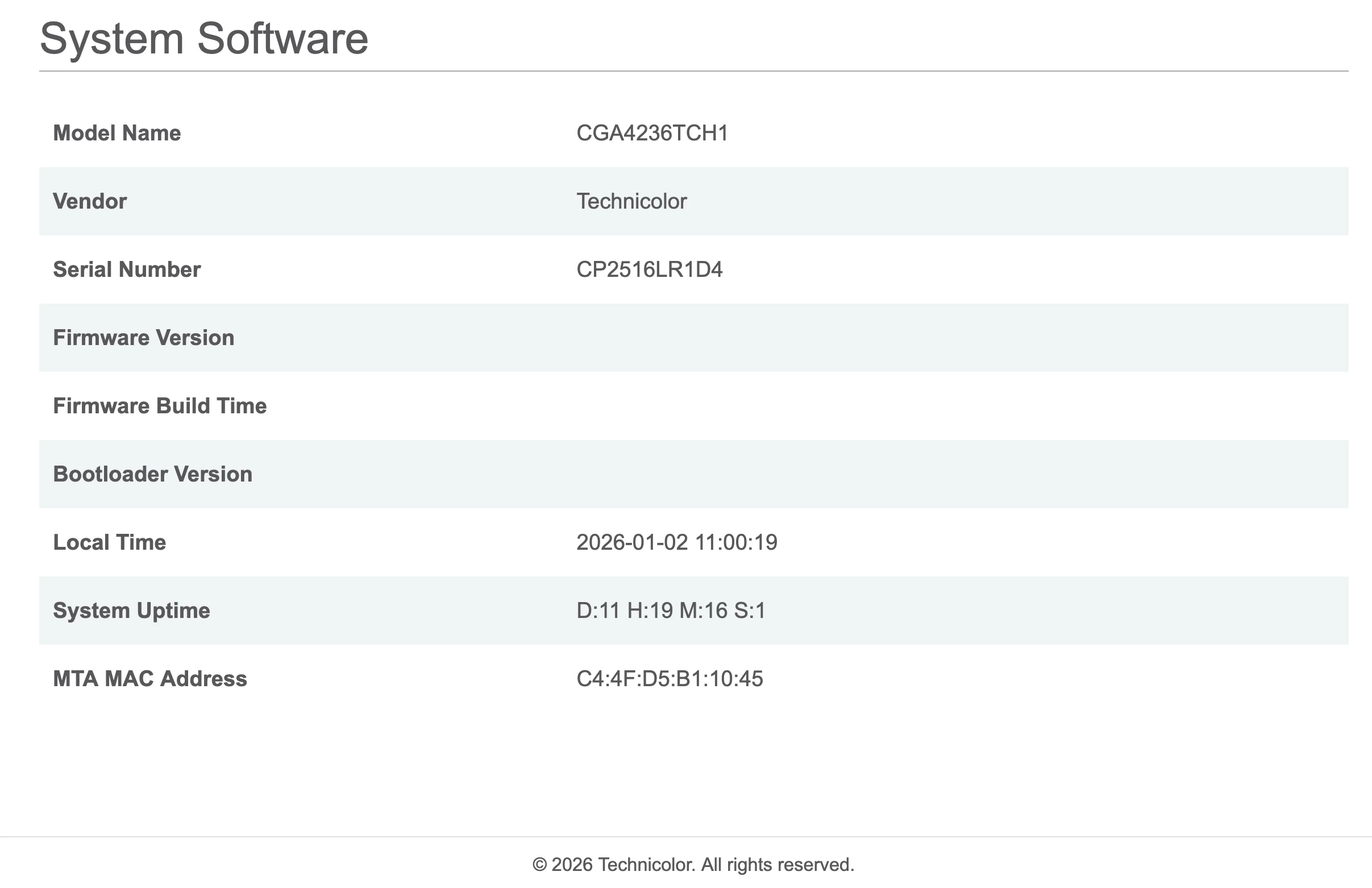Click the System Uptime label
This screenshot has height=888, width=1372.
point(131,611)
